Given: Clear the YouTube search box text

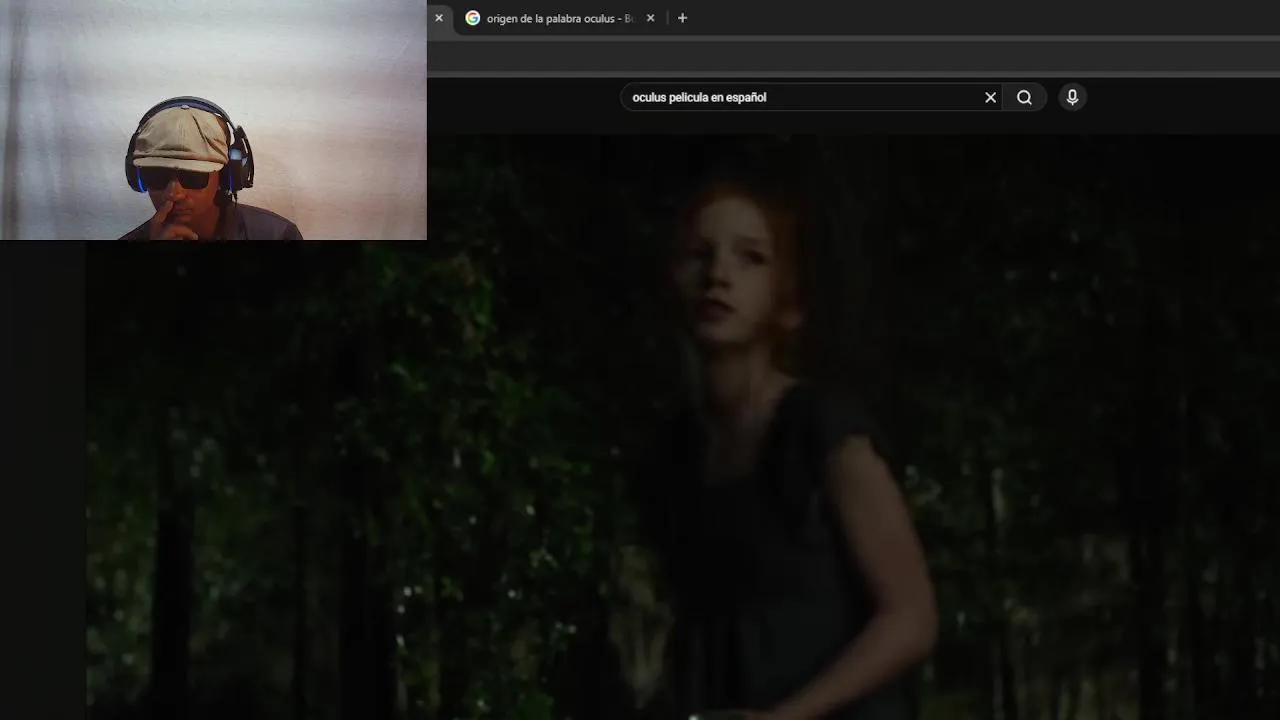Looking at the screenshot, I should pos(990,97).
